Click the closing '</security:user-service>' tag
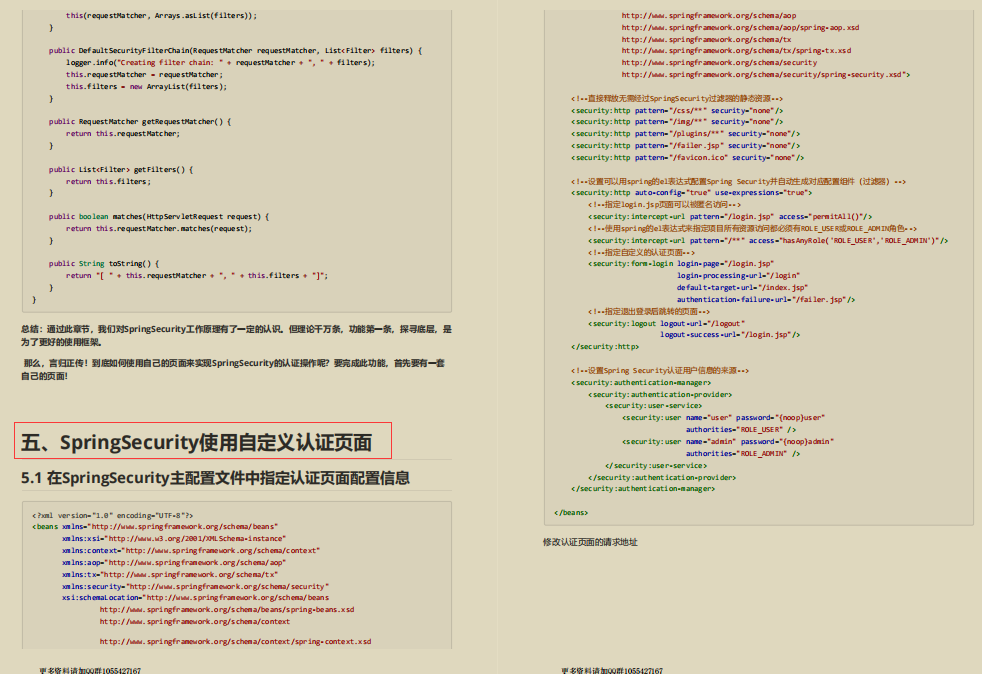This screenshot has width=982, height=674. [656, 465]
